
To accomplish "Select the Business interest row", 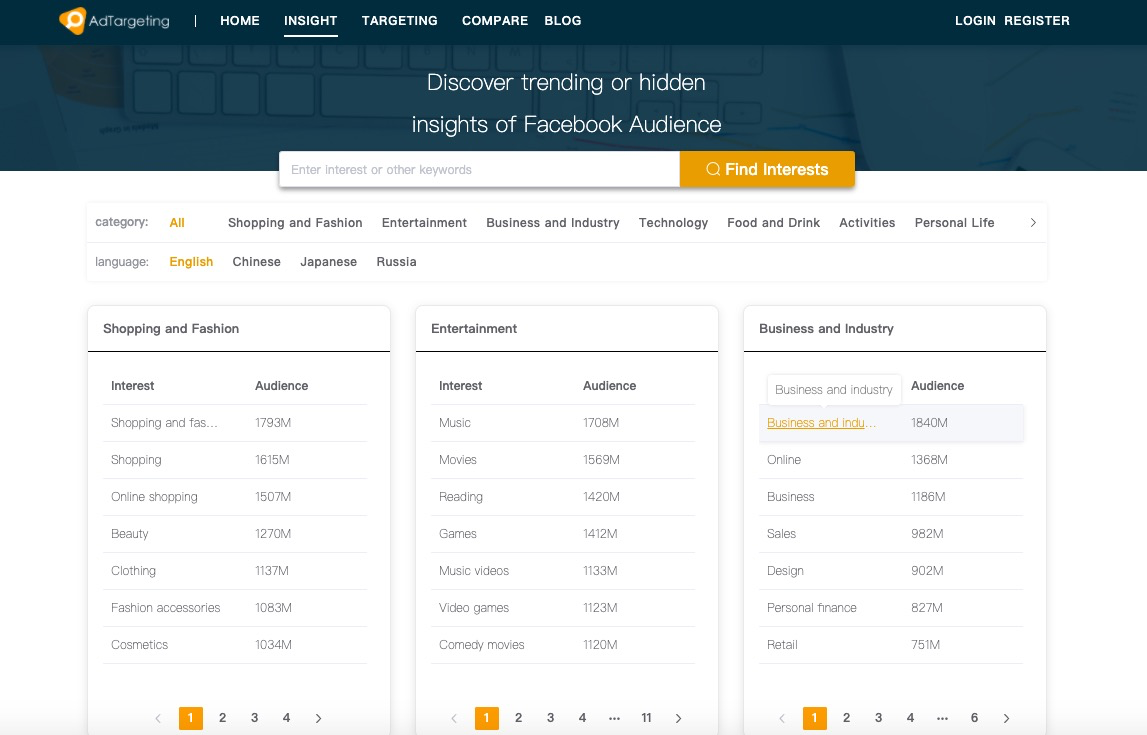I will point(891,497).
